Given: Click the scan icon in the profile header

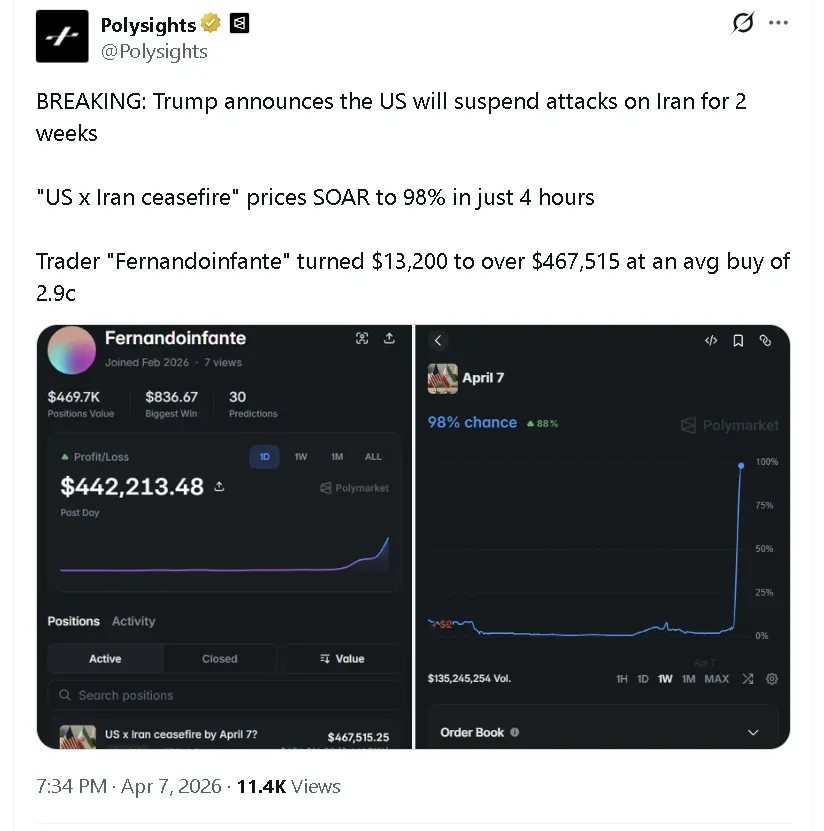Looking at the screenshot, I should (x=362, y=338).
